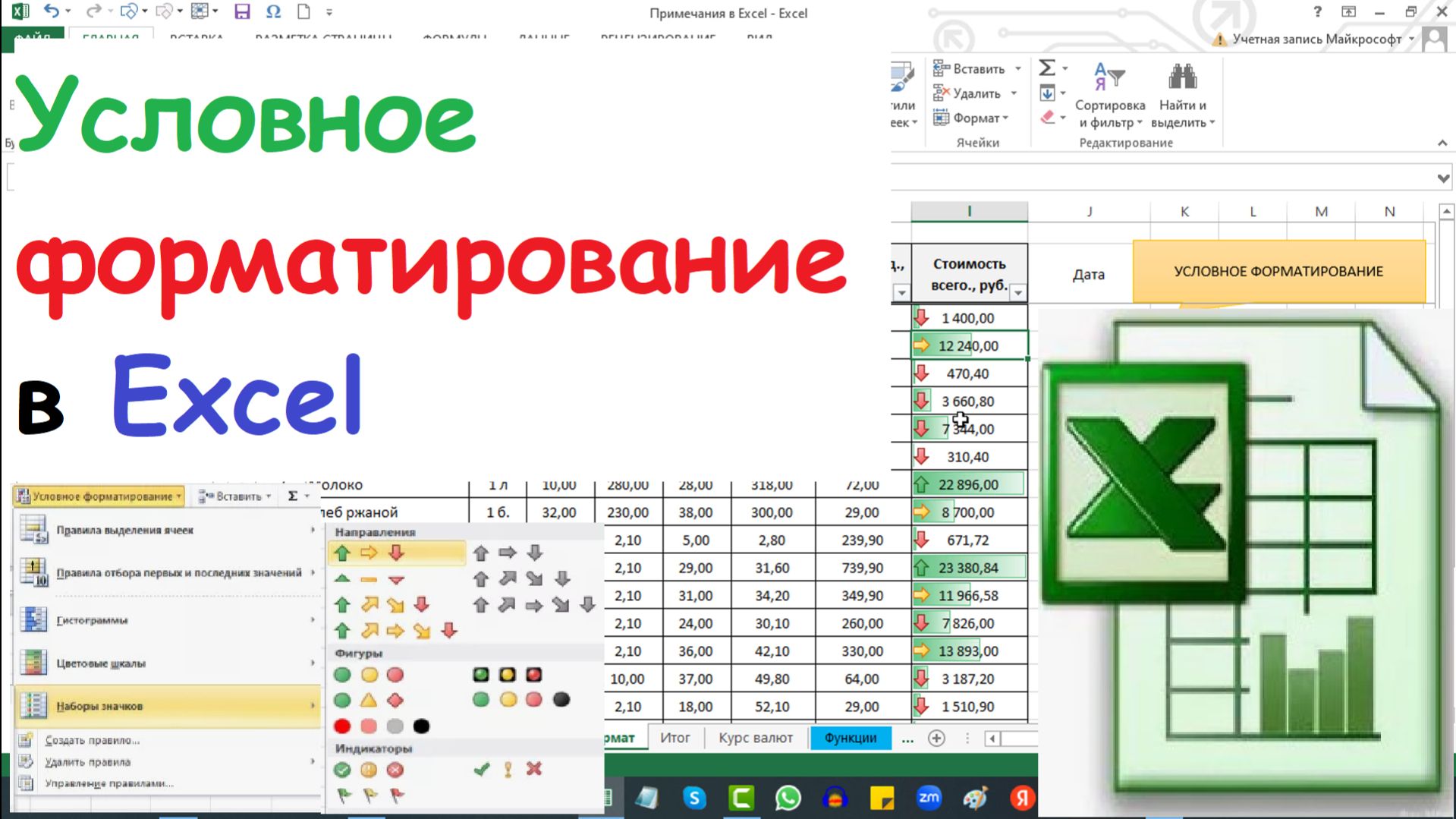Viewport: 1456px width, 819px height.
Task: Select the cell containing 12 240,00
Action: click(969, 346)
